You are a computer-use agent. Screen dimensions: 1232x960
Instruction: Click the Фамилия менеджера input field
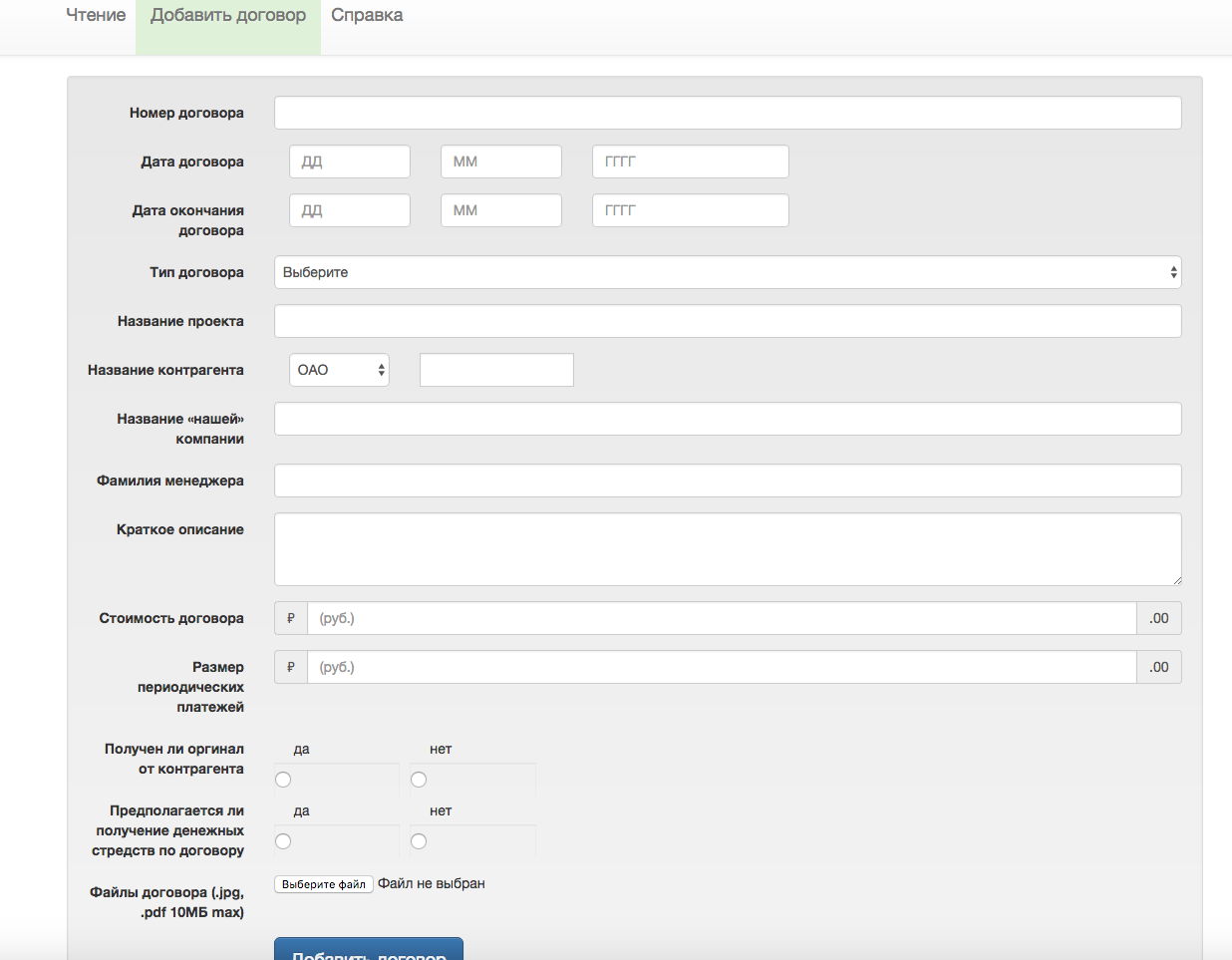(727, 480)
